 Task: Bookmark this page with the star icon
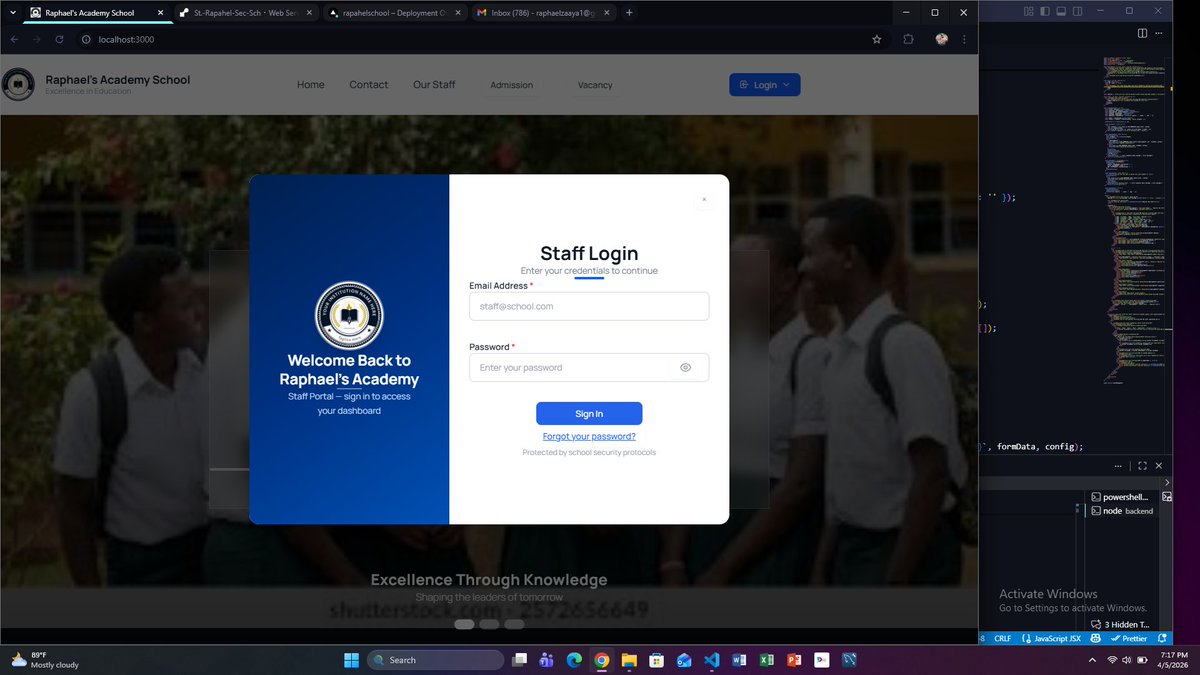[x=877, y=39]
